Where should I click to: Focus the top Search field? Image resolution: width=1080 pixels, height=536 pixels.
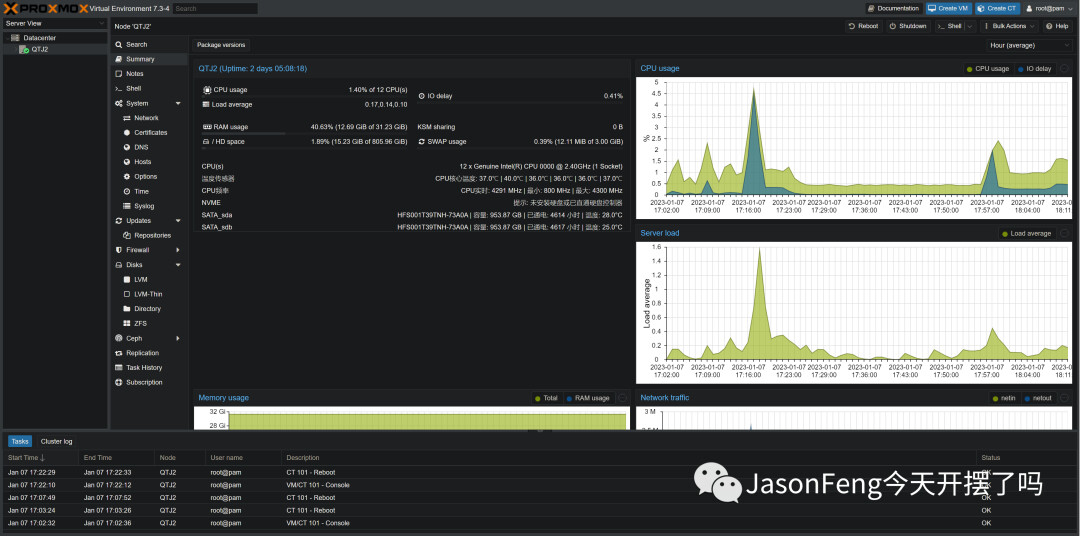pos(215,8)
